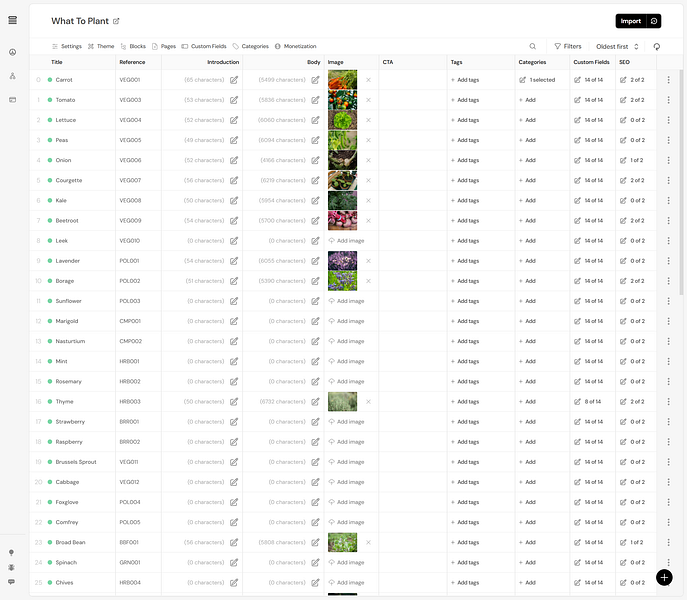Edit the Carrot introduction pencil icon
The image size is (687, 600).
[234, 80]
